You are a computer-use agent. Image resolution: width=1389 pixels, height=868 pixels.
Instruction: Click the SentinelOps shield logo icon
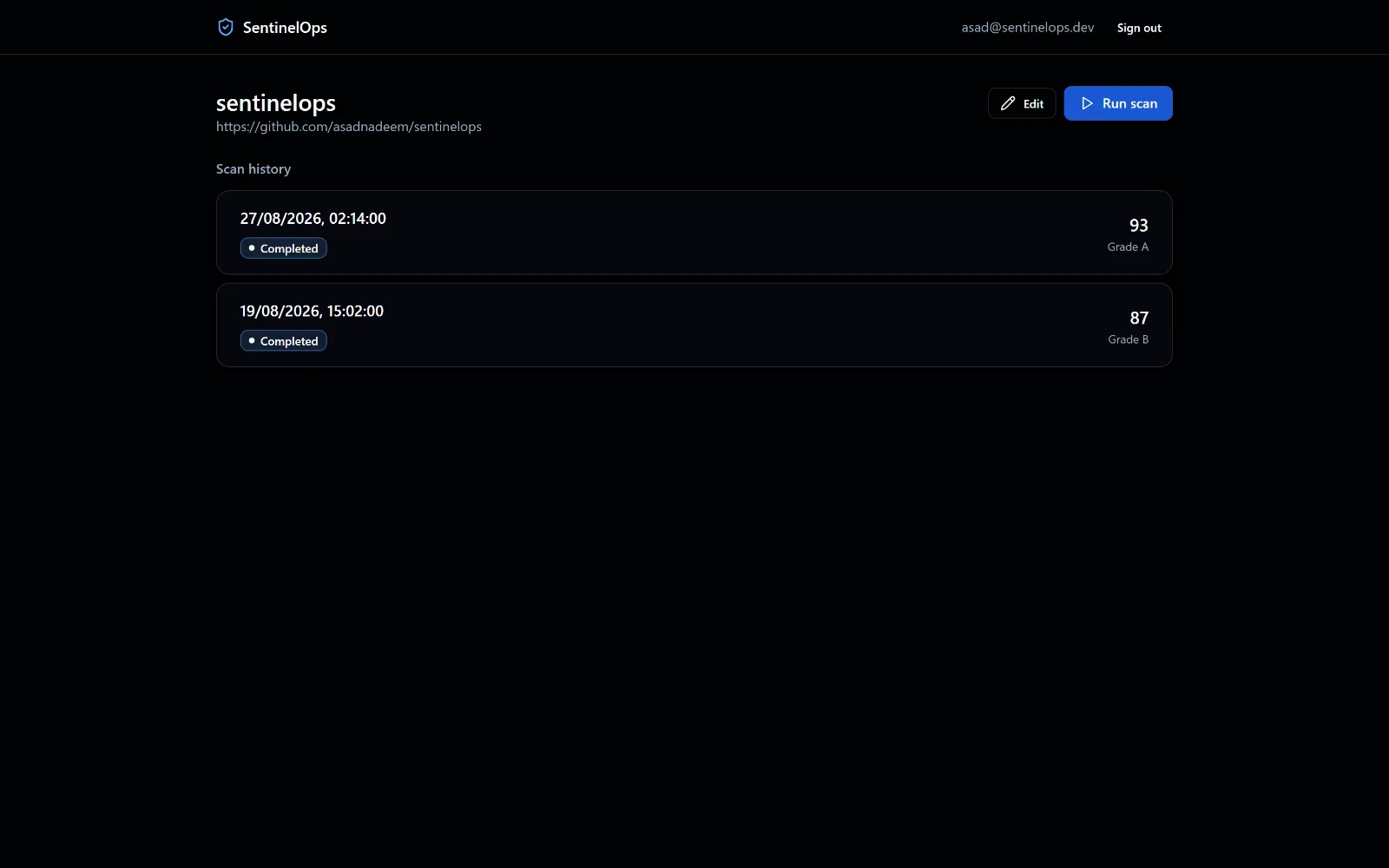(x=226, y=27)
